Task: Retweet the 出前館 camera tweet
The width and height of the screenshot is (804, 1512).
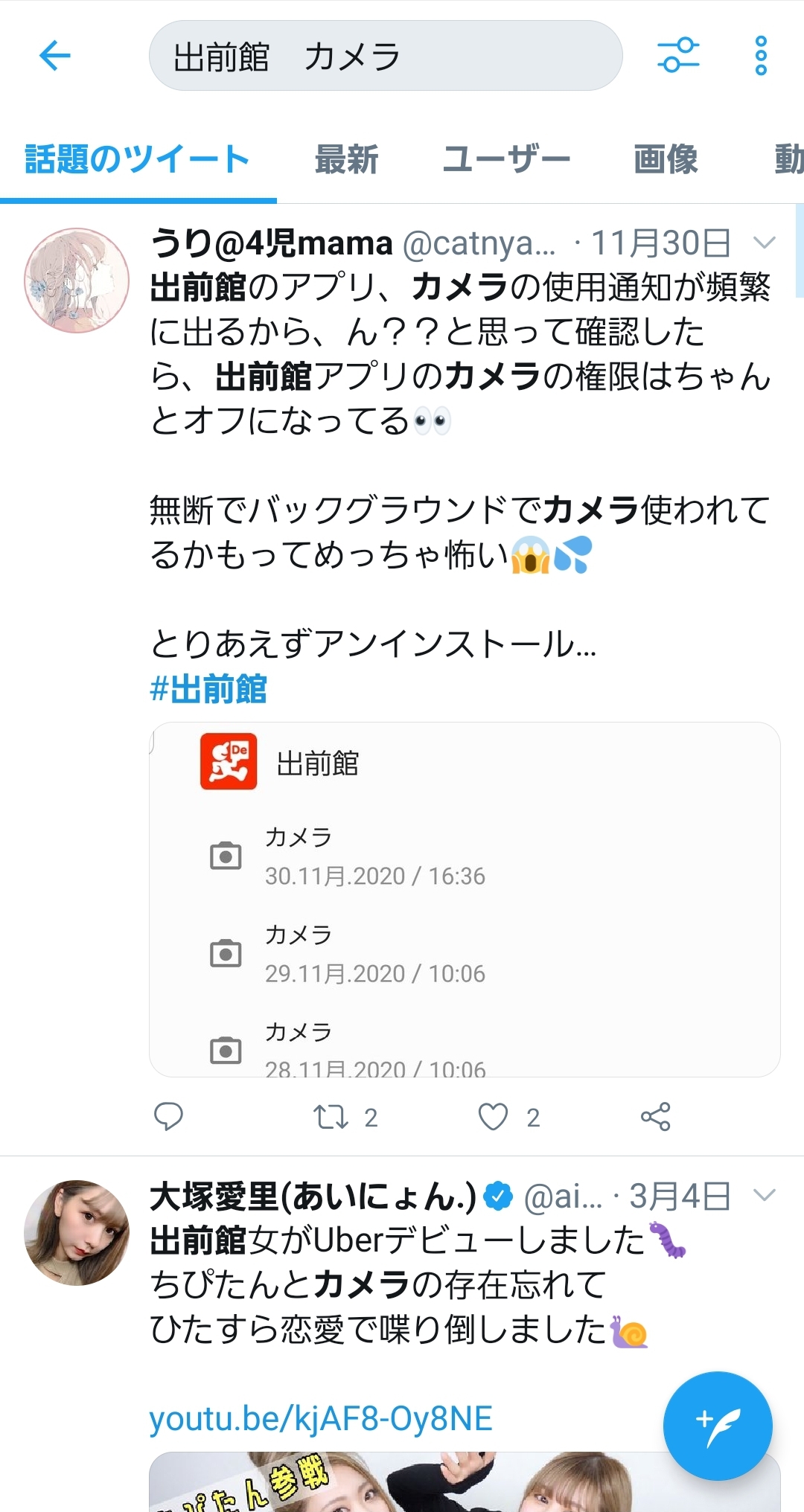Action: tap(331, 1116)
